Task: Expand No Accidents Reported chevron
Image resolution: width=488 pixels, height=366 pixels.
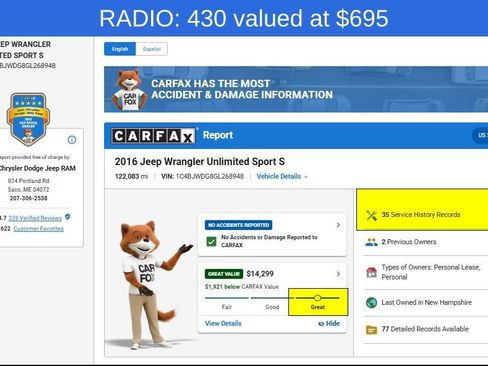Action: click(x=338, y=225)
